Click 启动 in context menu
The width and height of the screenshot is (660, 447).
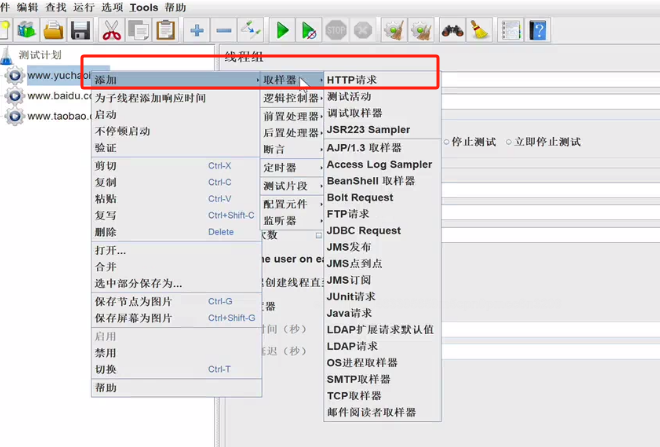tap(176, 115)
